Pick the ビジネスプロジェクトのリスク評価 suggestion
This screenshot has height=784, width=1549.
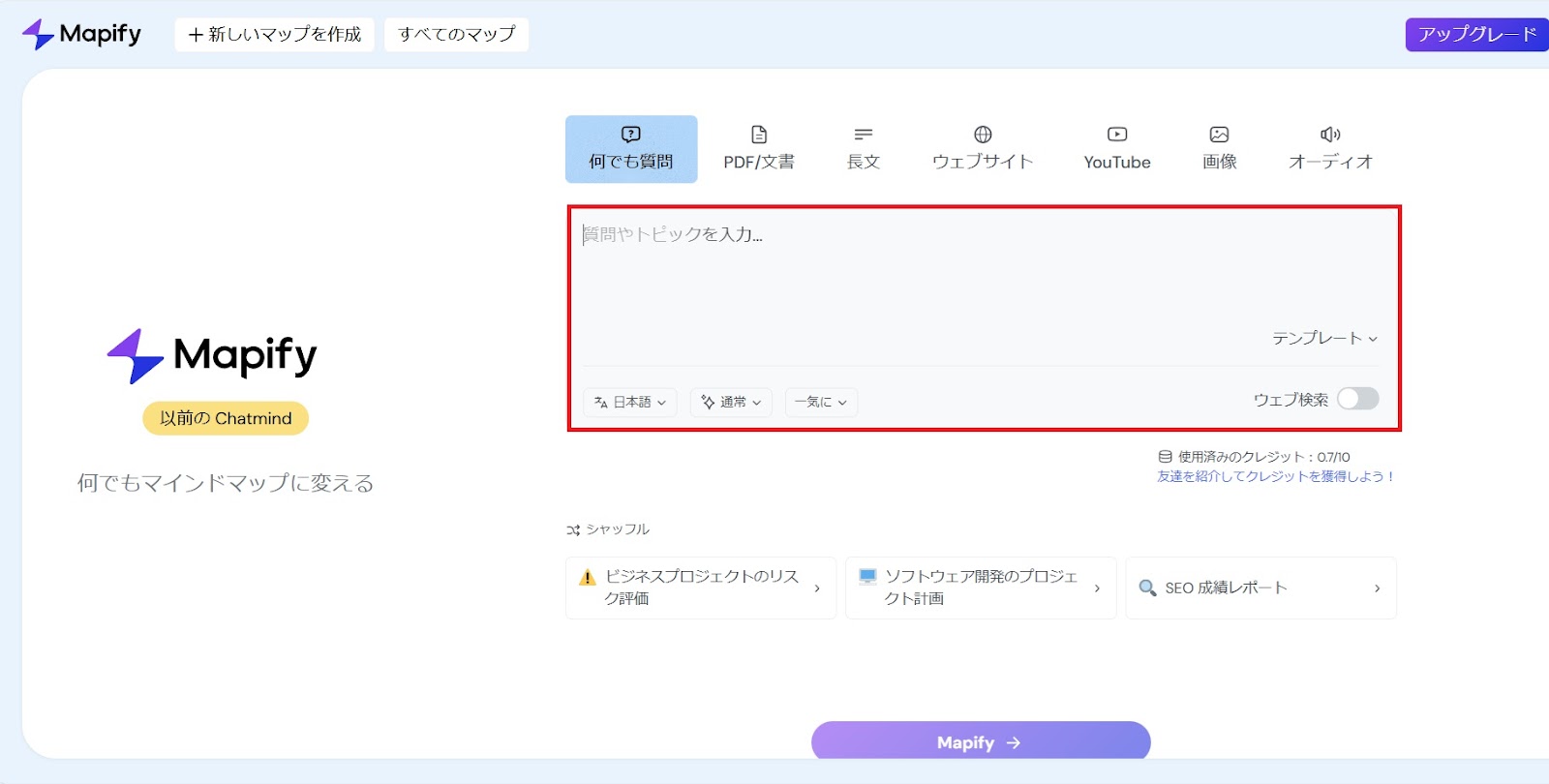pos(701,588)
